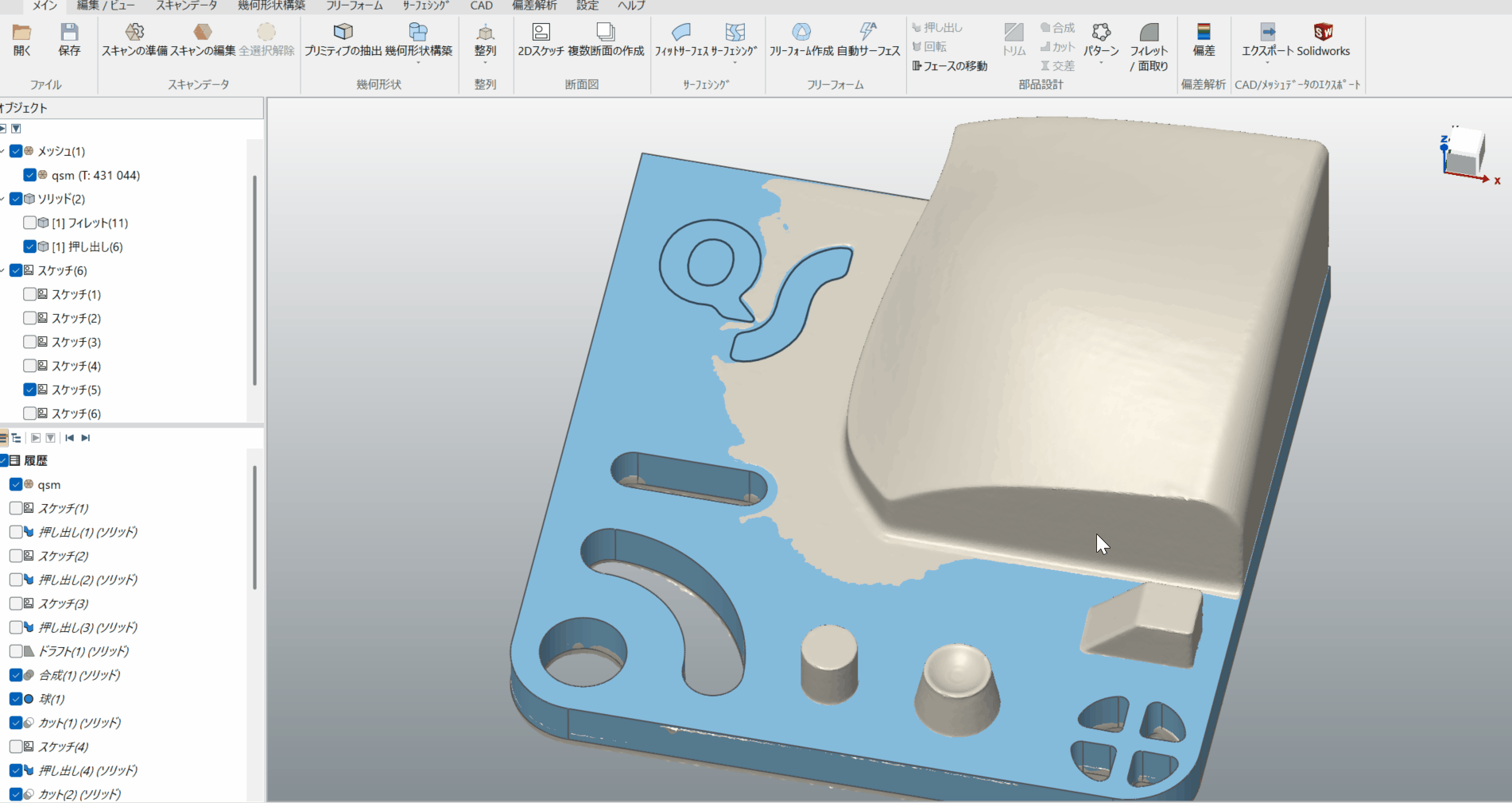The image size is (1512, 803).
Task: Open the 偏差解析 ribbon tab
Action: 534,6
